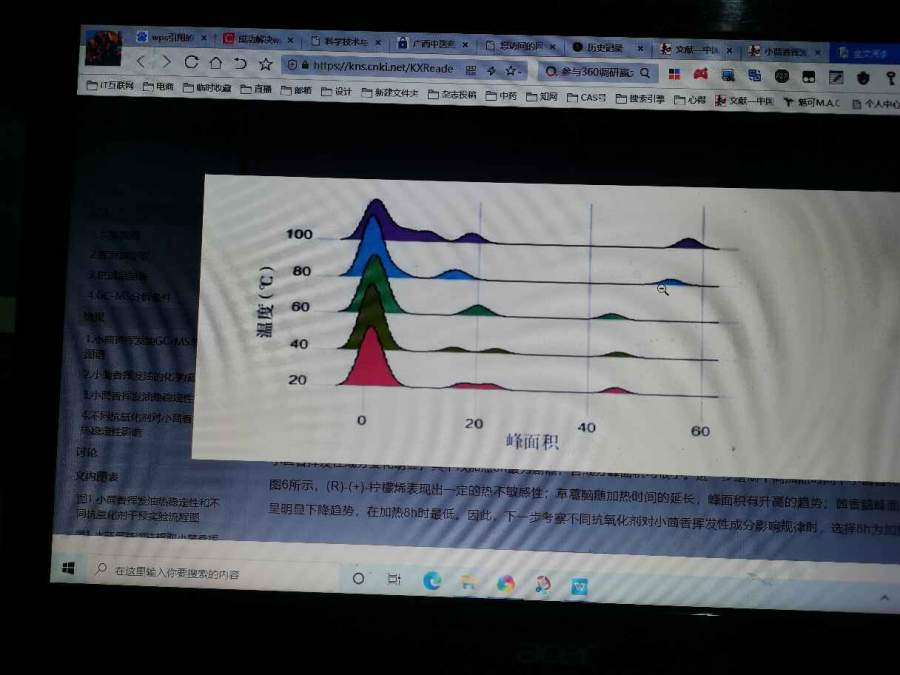
Task: Open Microsoft Edge from the taskbar
Action: tap(432, 581)
